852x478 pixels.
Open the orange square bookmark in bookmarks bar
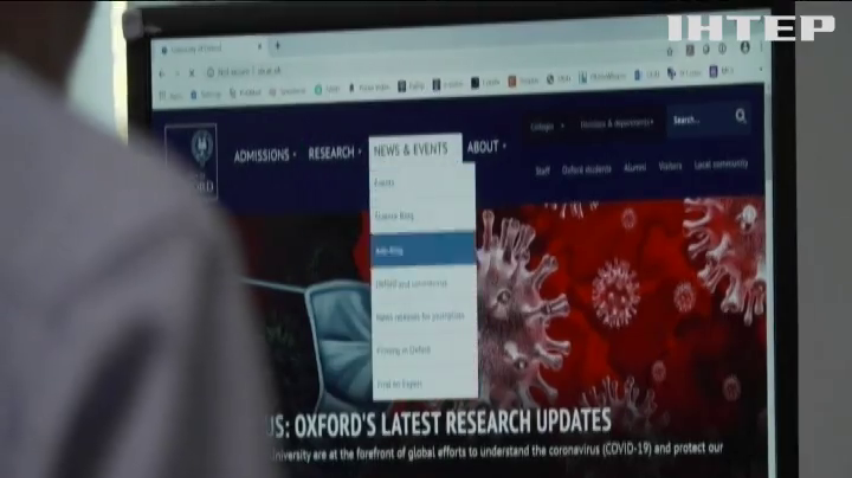point(512,81)
